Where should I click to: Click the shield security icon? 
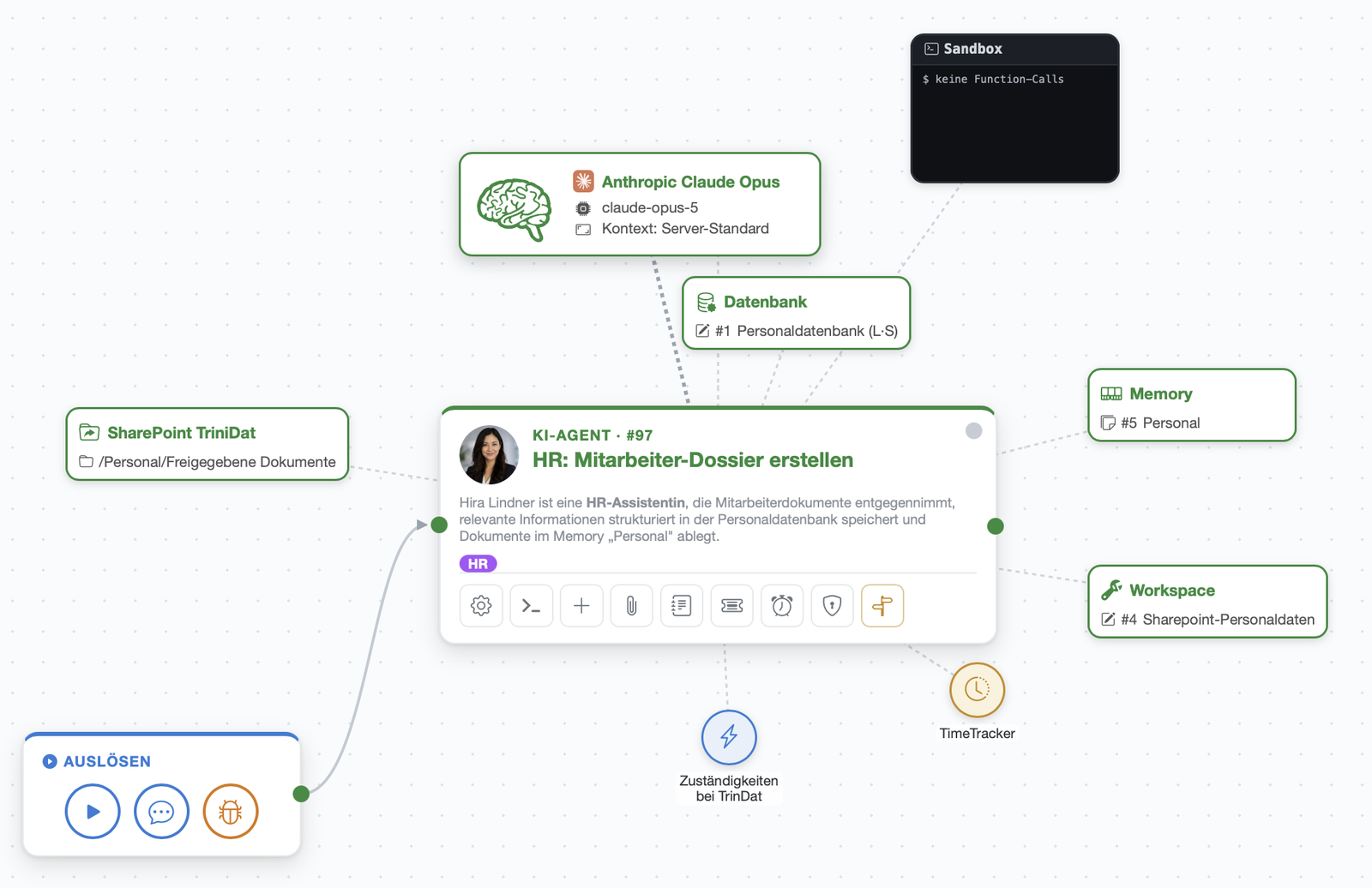[x=832, y=606]
